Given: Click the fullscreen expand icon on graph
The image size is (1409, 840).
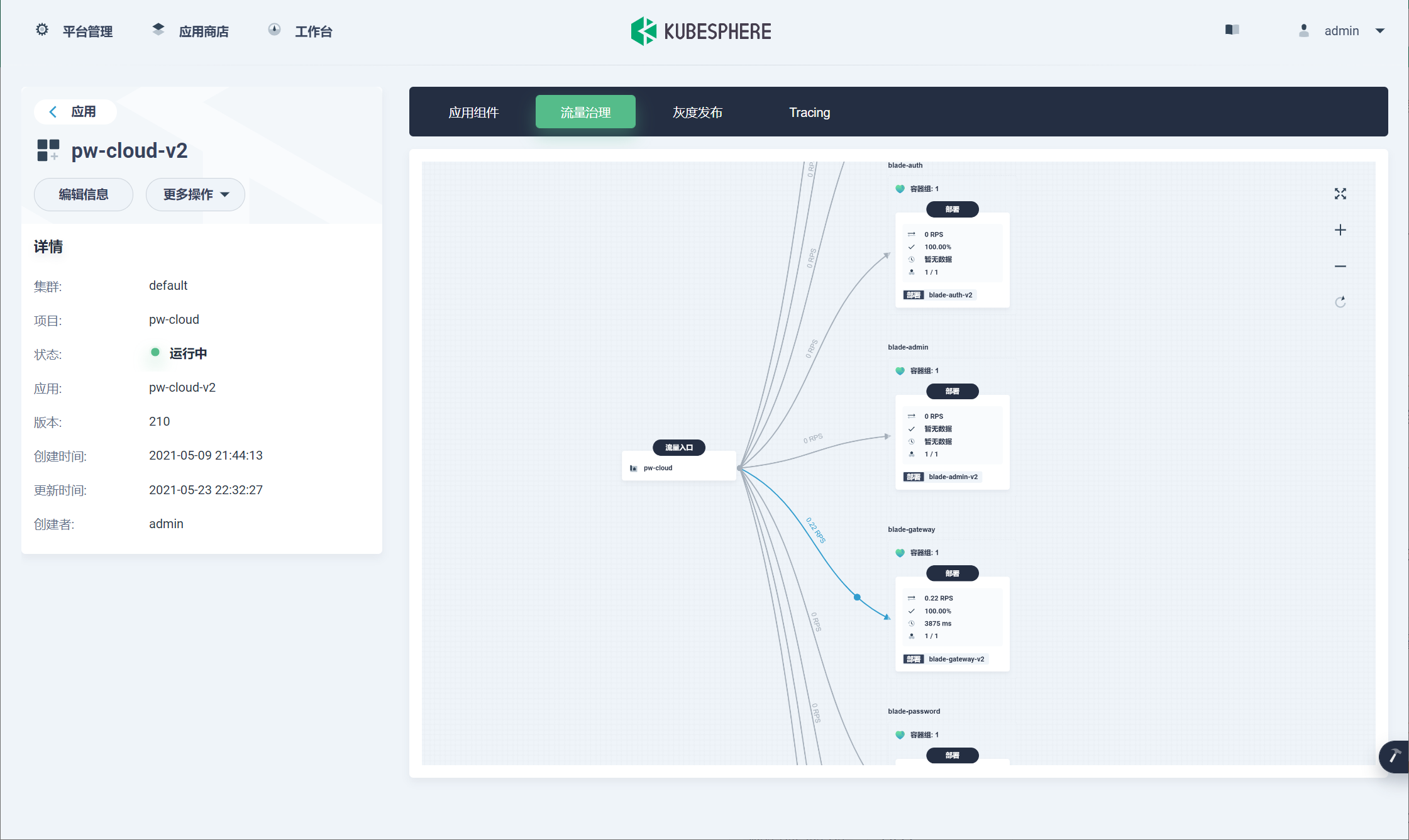Looking at the screenshot, I should pyautogui.click(x=1340, y=194).
